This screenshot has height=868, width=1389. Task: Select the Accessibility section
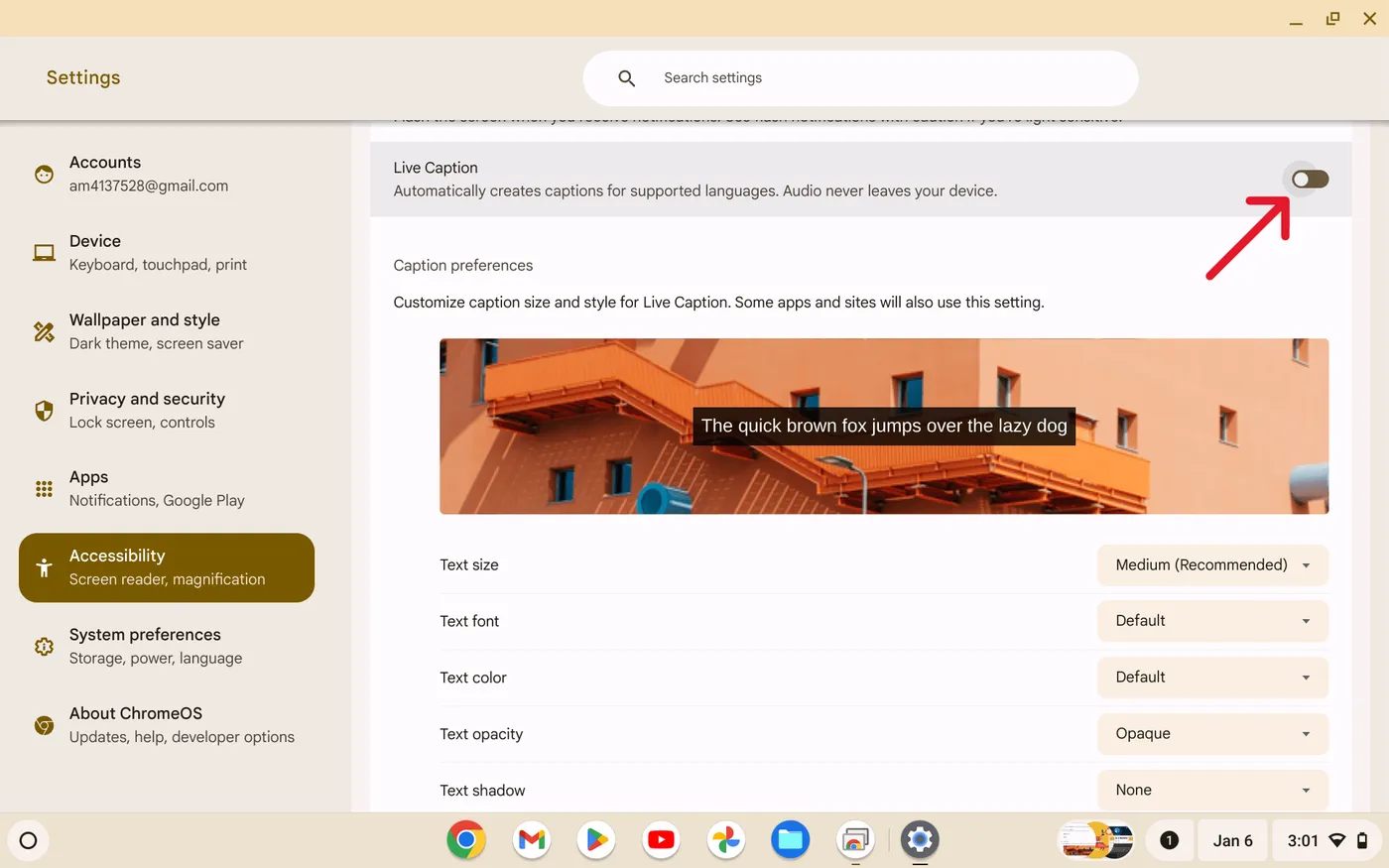point(167,567)
